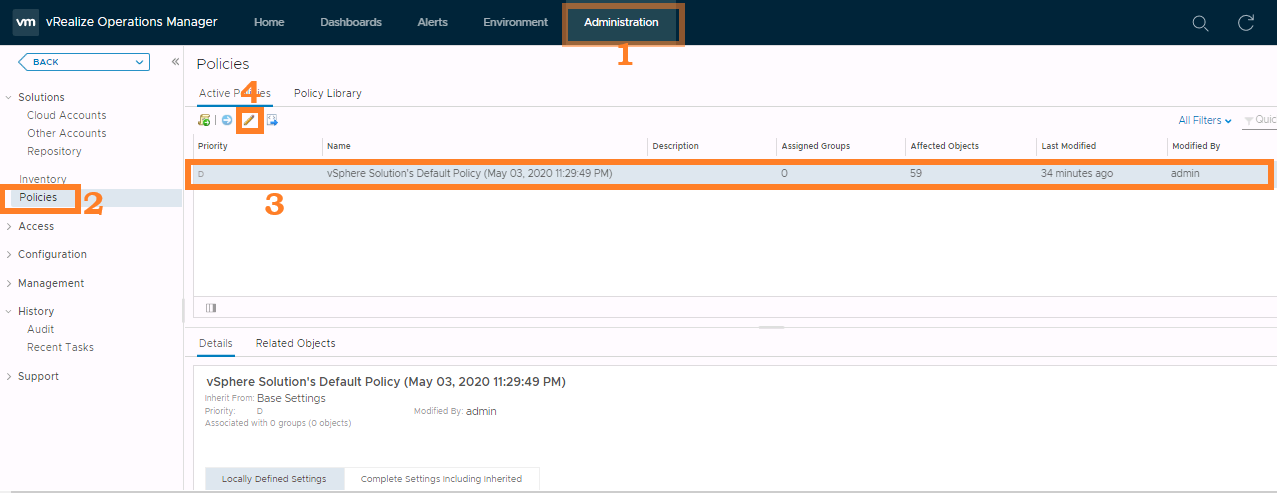
Task: Collapse the Solutions tree section
Action: [x=9, y=98]
